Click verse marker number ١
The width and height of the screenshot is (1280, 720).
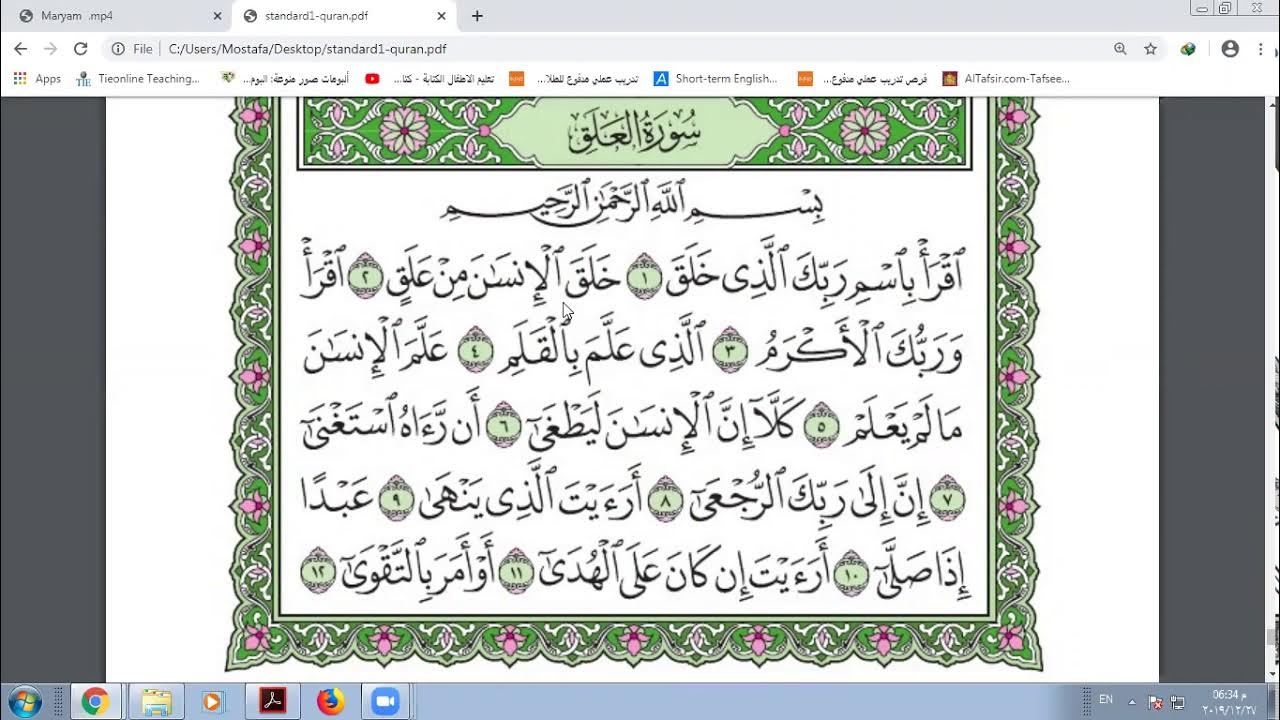pos(645,279)
